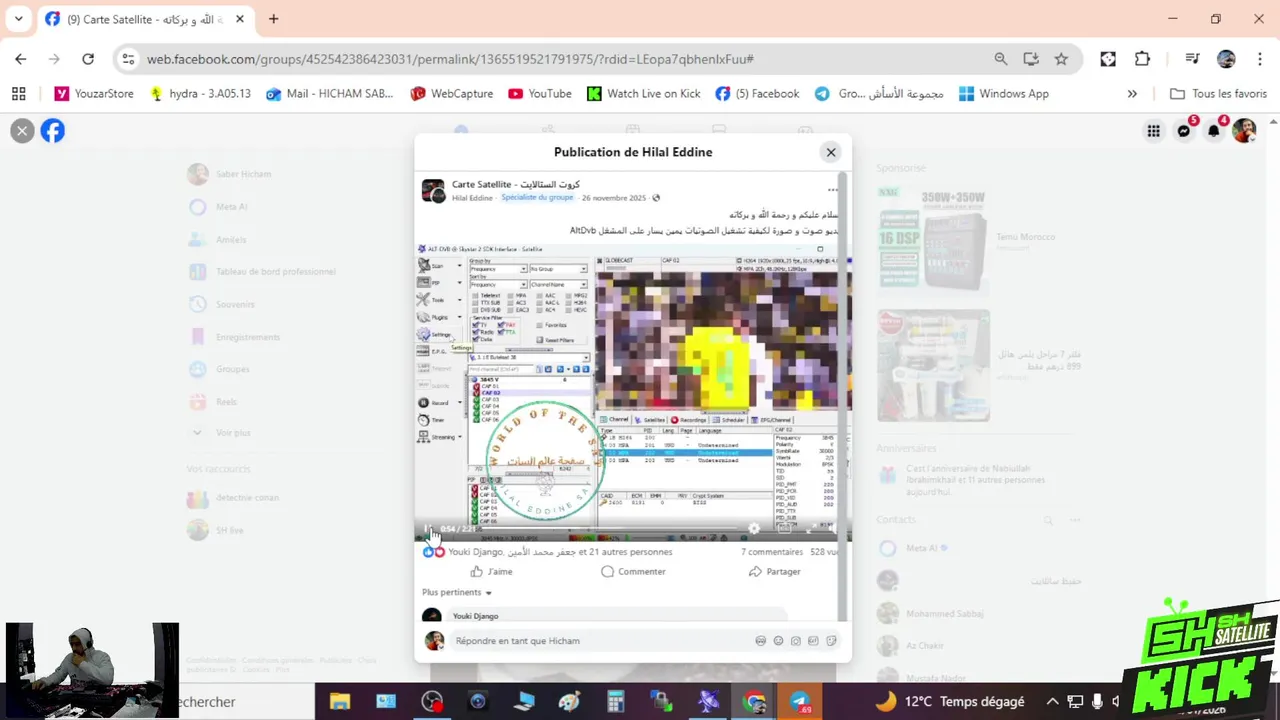Viewport: 1280px width, 720px height.
Task: Open the (5) Facebook bookmark
Action: (x=757, y=93)
